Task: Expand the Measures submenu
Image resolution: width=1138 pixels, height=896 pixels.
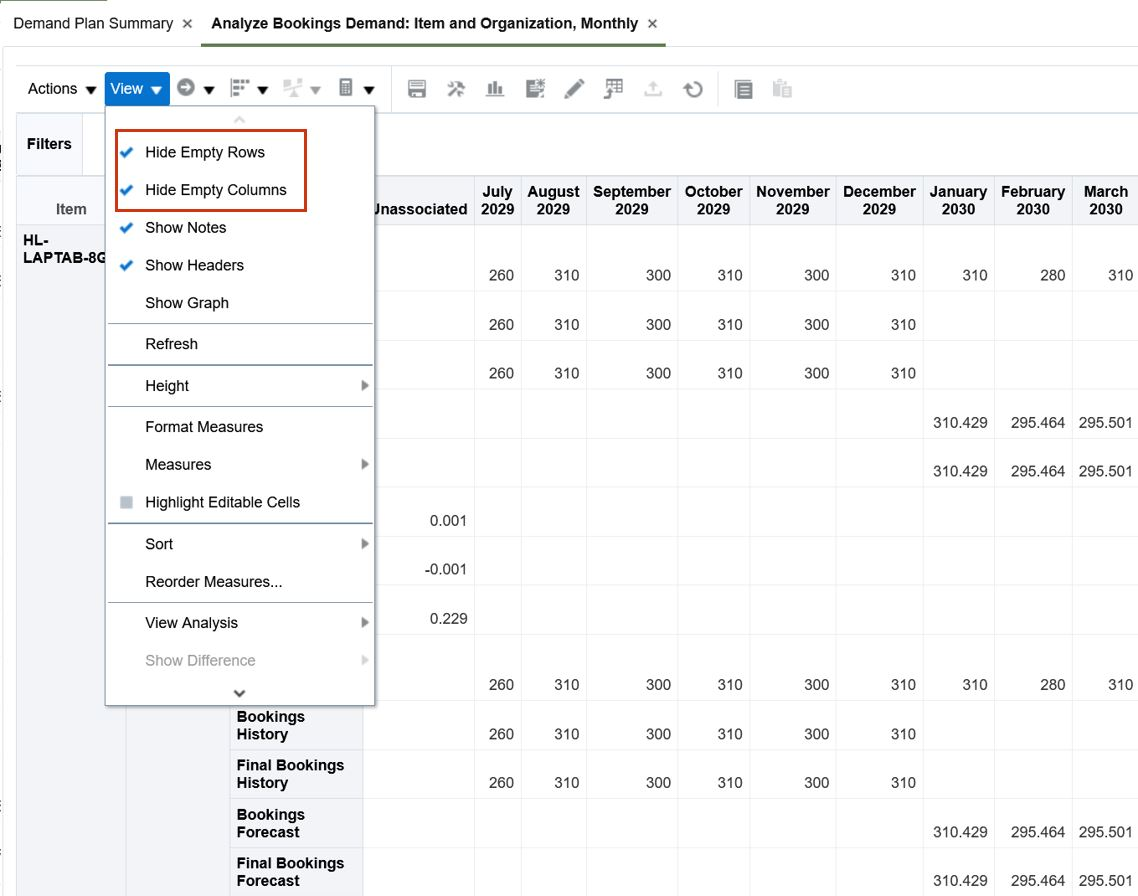Action: pos(178,464)
